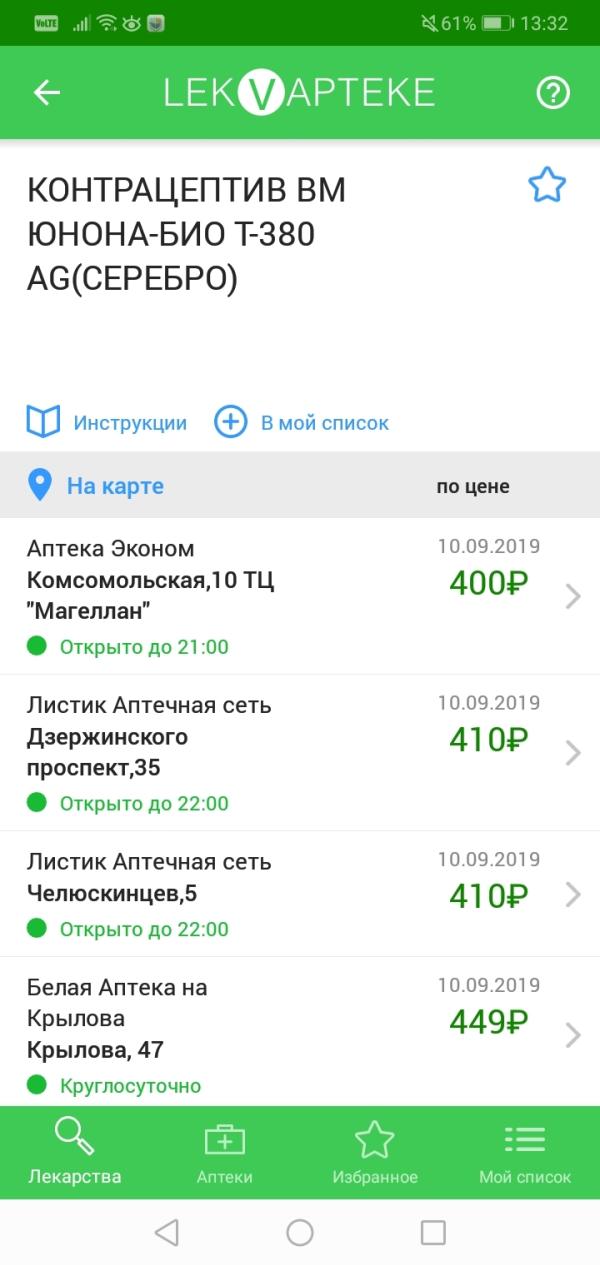Select the 400₽ price at Аптека Эконом
This screenshot has width=600, height=1265.
pyautogui.click(x=489, y=583)
